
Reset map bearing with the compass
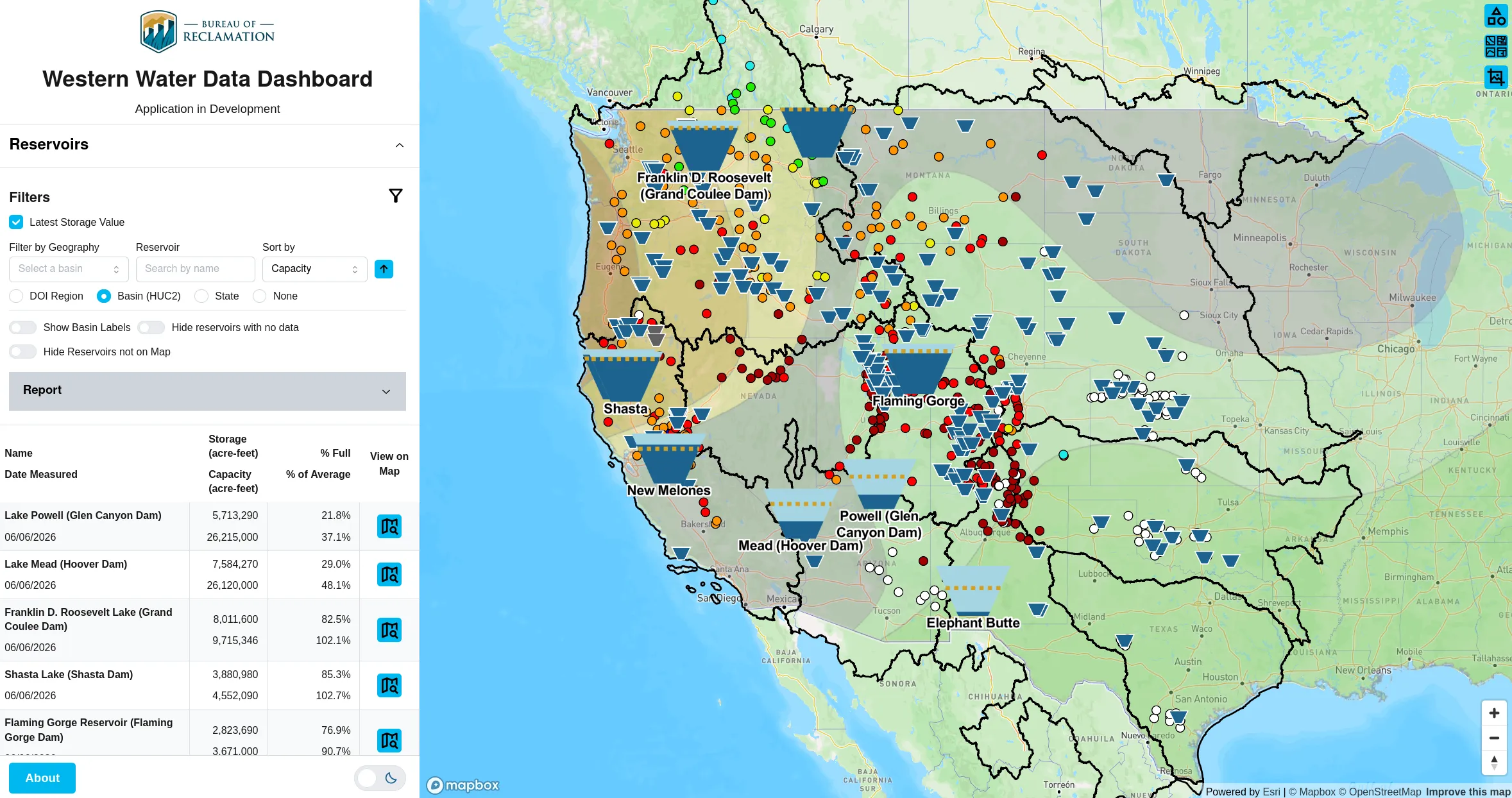[x=1494, y=762]
